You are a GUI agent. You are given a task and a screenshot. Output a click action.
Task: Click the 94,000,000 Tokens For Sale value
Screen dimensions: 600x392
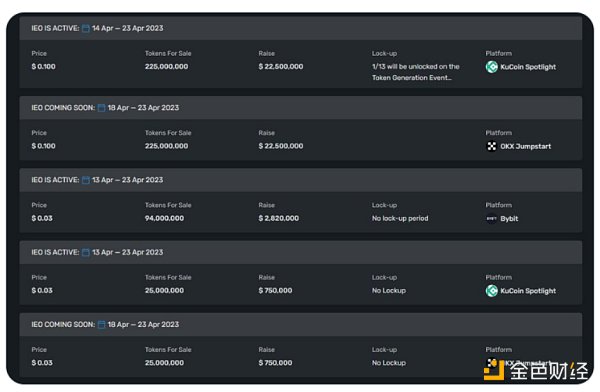coord(164,218)
